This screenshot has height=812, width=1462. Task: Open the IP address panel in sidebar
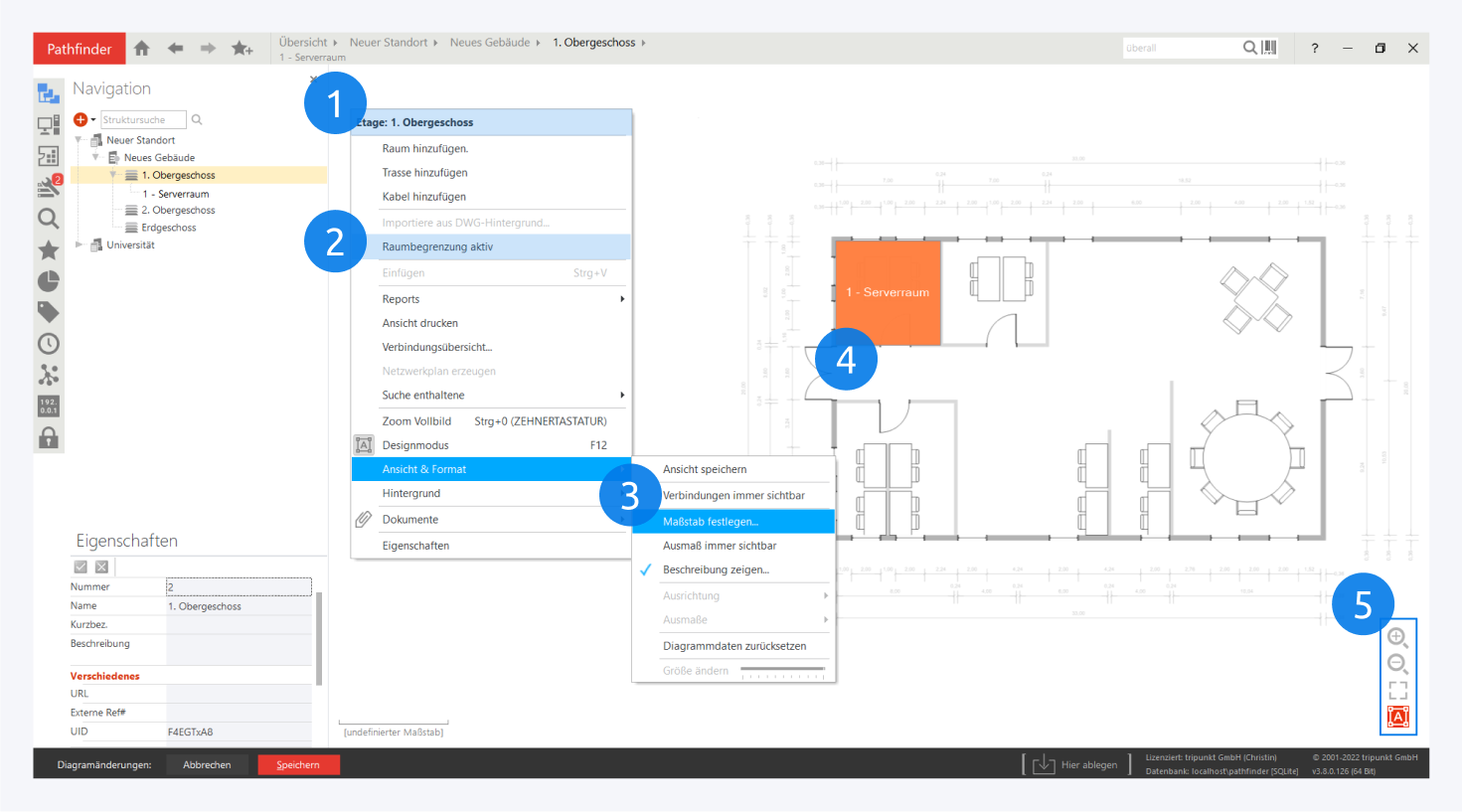click(x=48, y=406)
